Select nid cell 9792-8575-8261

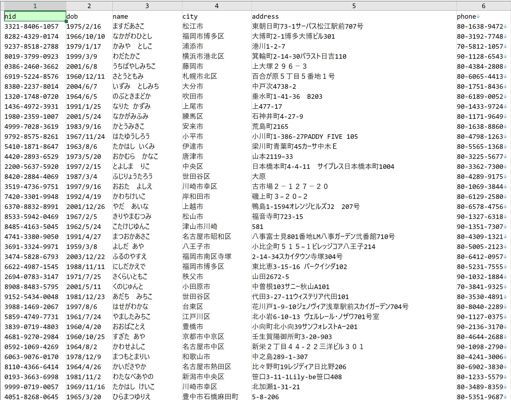point(35,136)
